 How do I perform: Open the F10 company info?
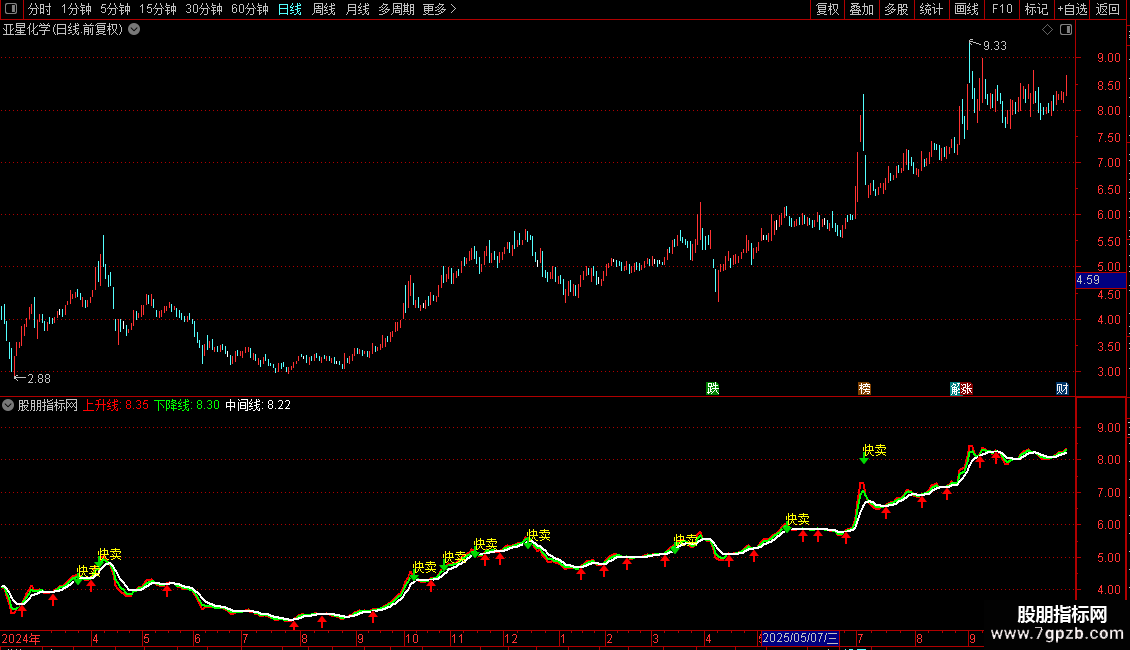pos(1002,9)
